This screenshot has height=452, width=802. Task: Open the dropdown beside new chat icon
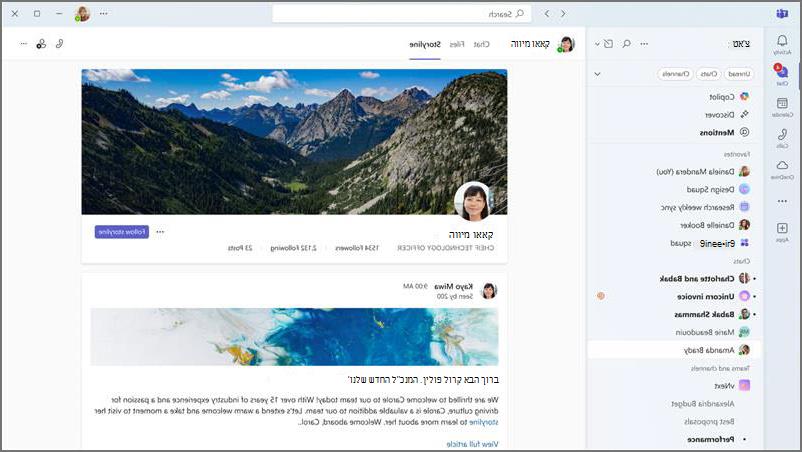click(597, 44)
